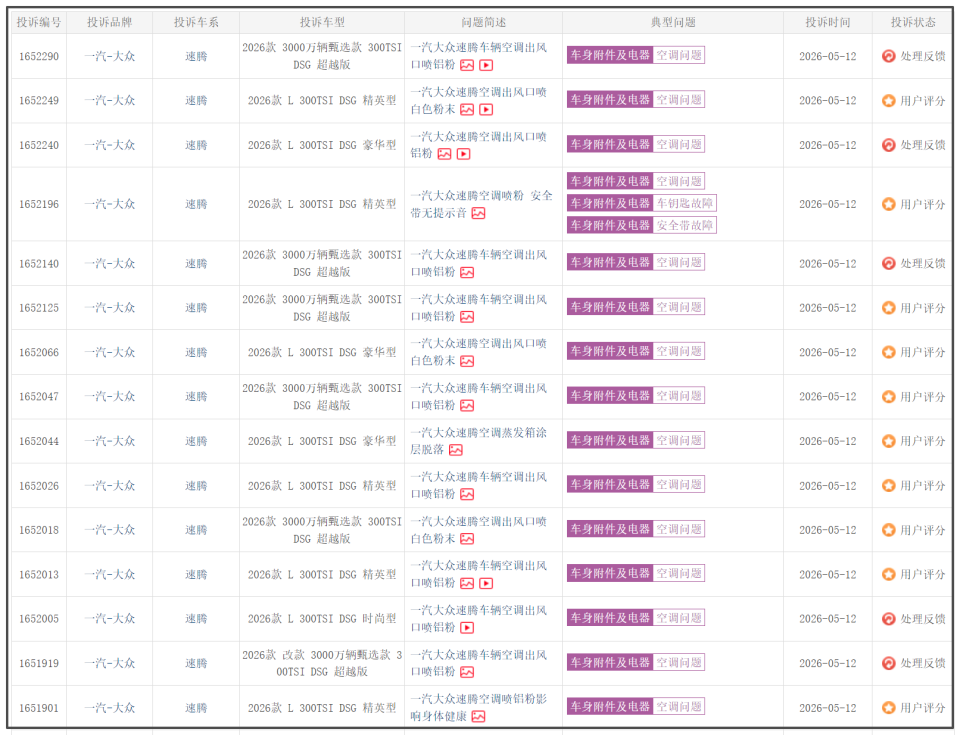The width and height of the screenshot is (960, 735).
Task: Select 空调问题 tag in row 1652044
Action: pos(679,440)
